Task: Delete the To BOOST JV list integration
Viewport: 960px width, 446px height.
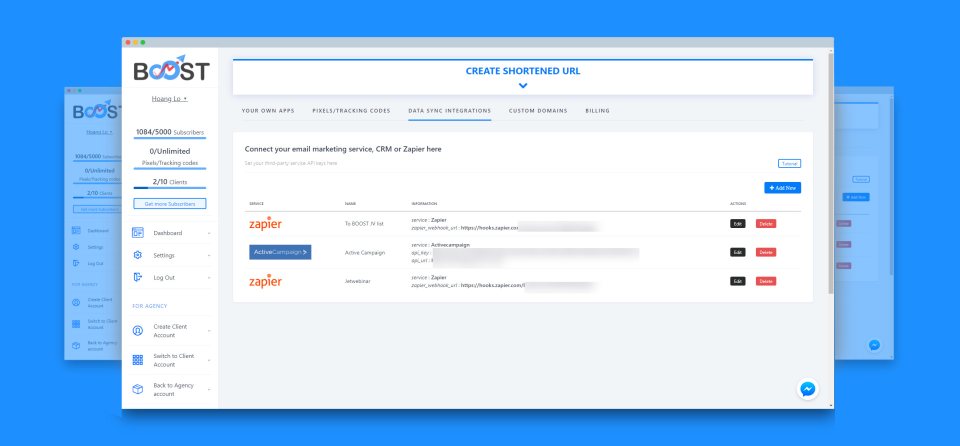Action: click(x=766, y=224)
